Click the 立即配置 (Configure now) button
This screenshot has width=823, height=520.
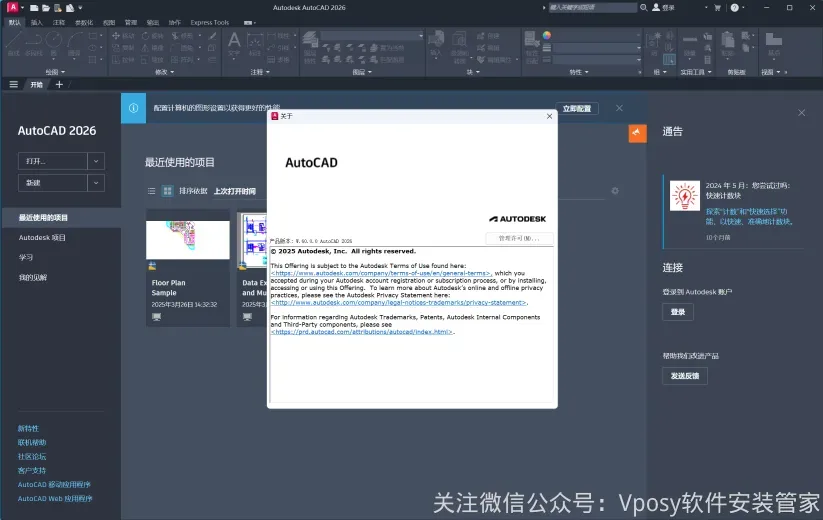(x=577, y=109)
